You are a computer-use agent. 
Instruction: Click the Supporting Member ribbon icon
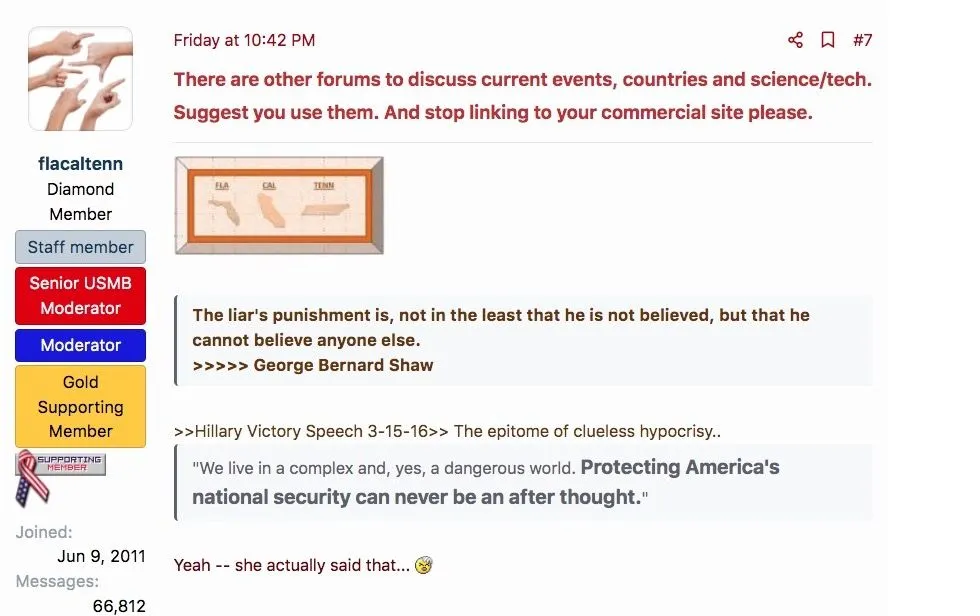click(60, 476)
